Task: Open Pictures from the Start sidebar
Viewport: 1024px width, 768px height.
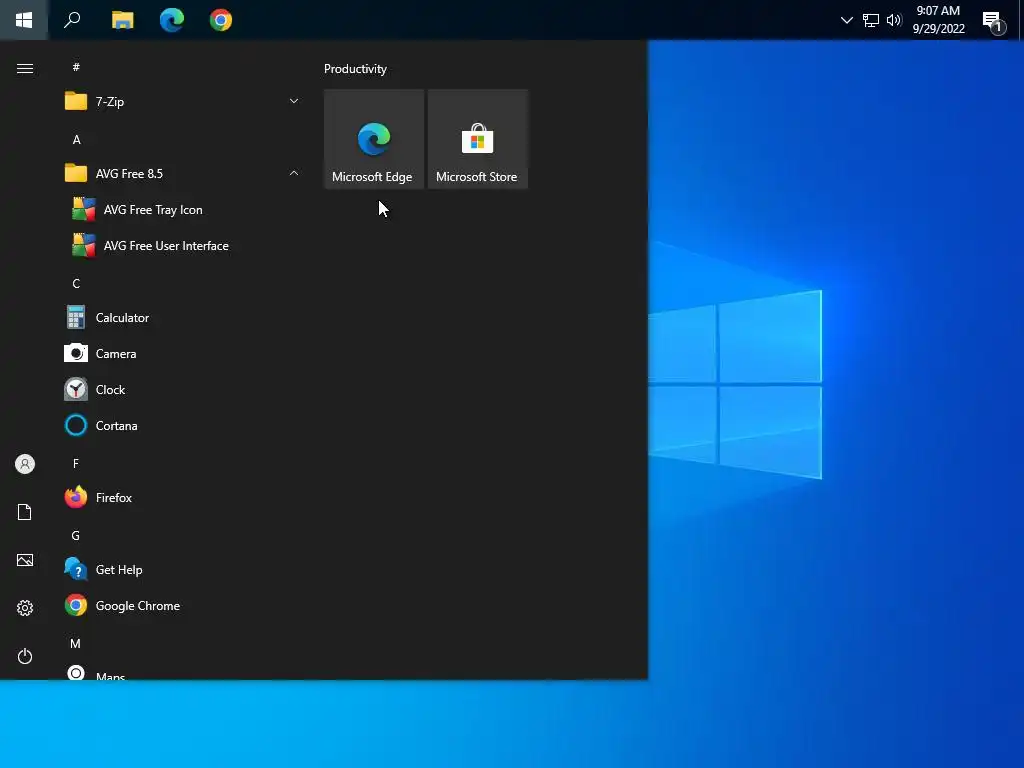Action: (25, 560)
